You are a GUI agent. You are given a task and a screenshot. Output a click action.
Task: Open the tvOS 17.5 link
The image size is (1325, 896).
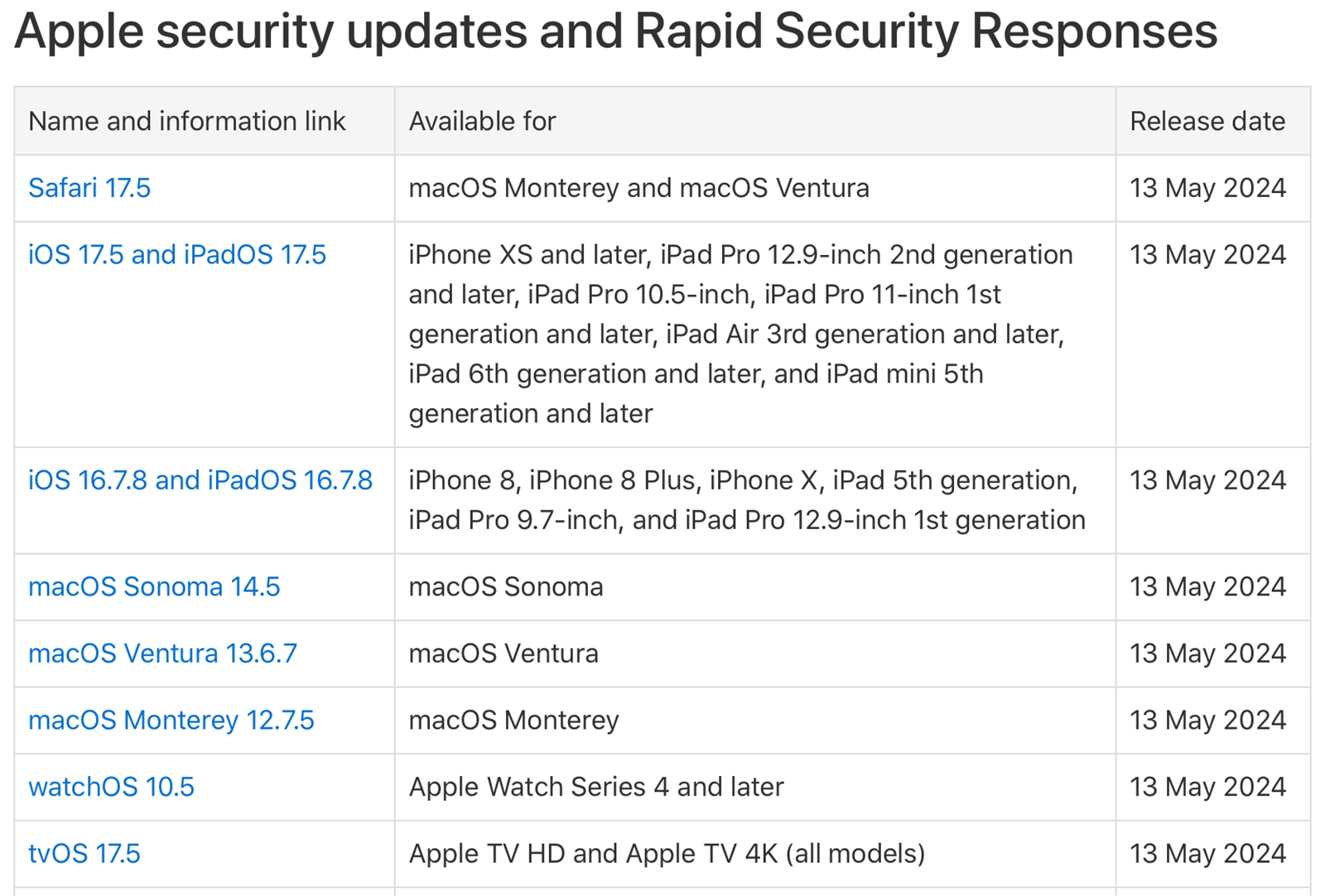click(84, 853)
